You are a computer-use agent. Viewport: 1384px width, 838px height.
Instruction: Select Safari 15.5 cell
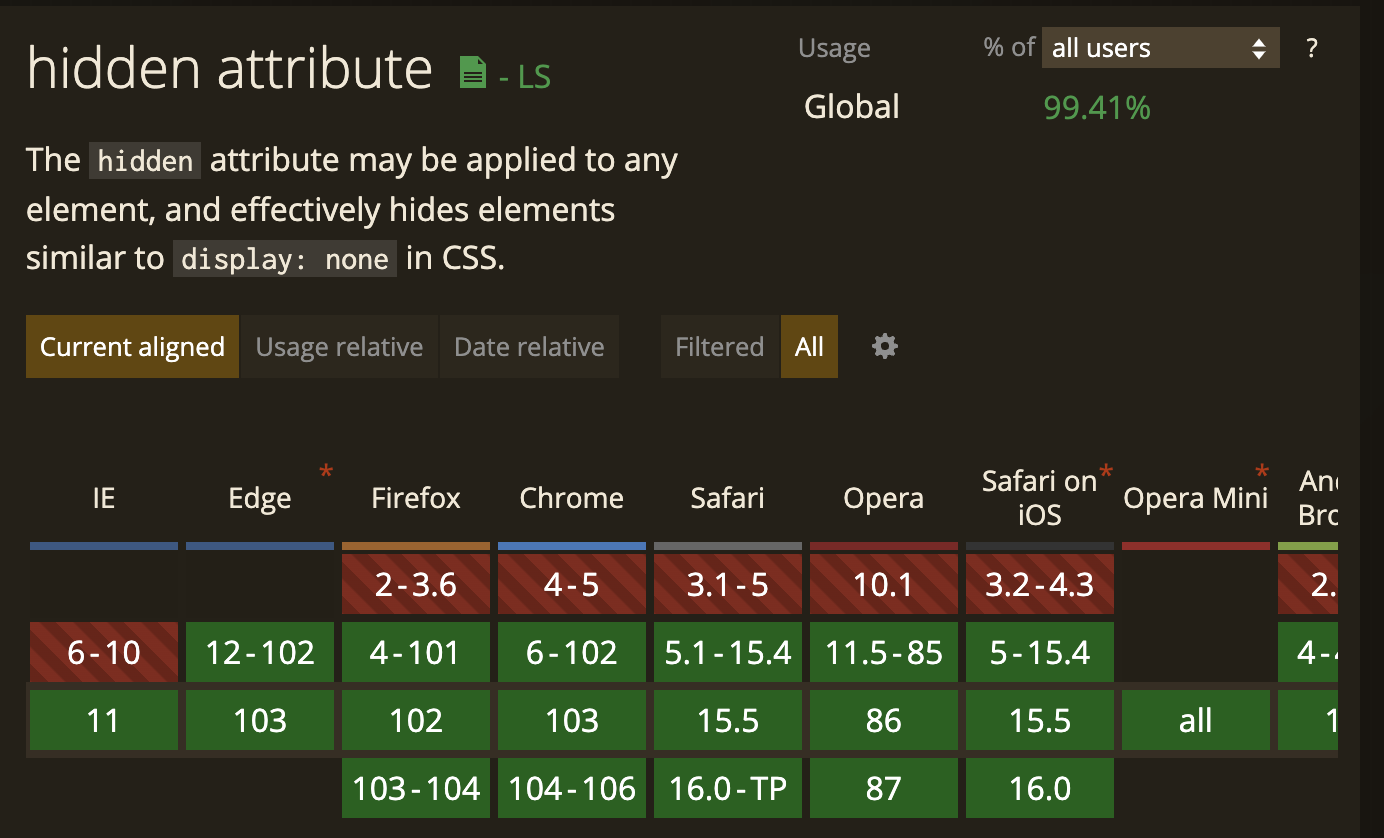click(728, 720)
